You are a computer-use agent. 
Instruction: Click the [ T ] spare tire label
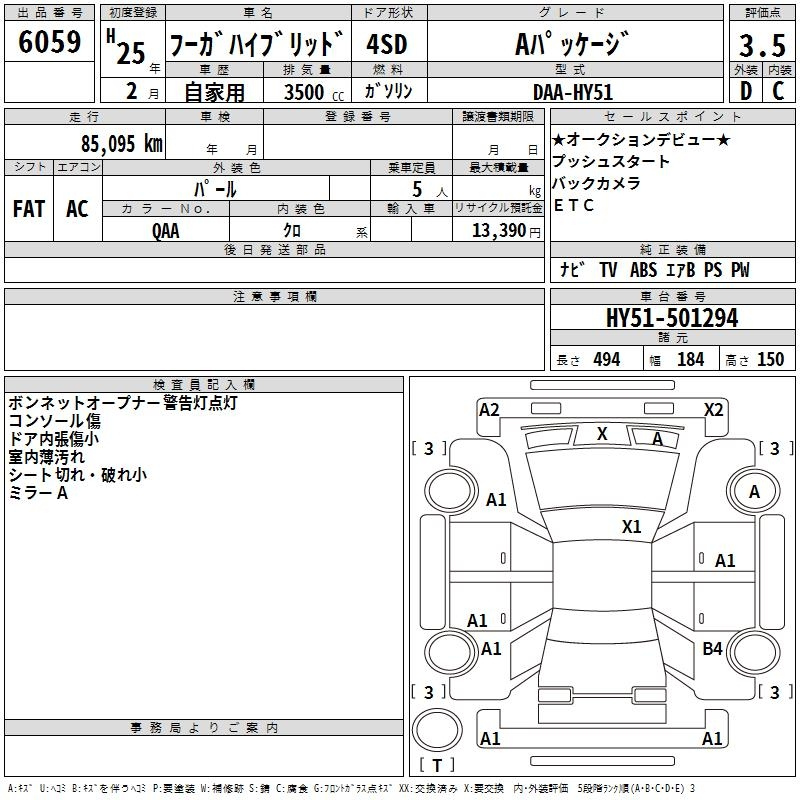click(437, 765)
